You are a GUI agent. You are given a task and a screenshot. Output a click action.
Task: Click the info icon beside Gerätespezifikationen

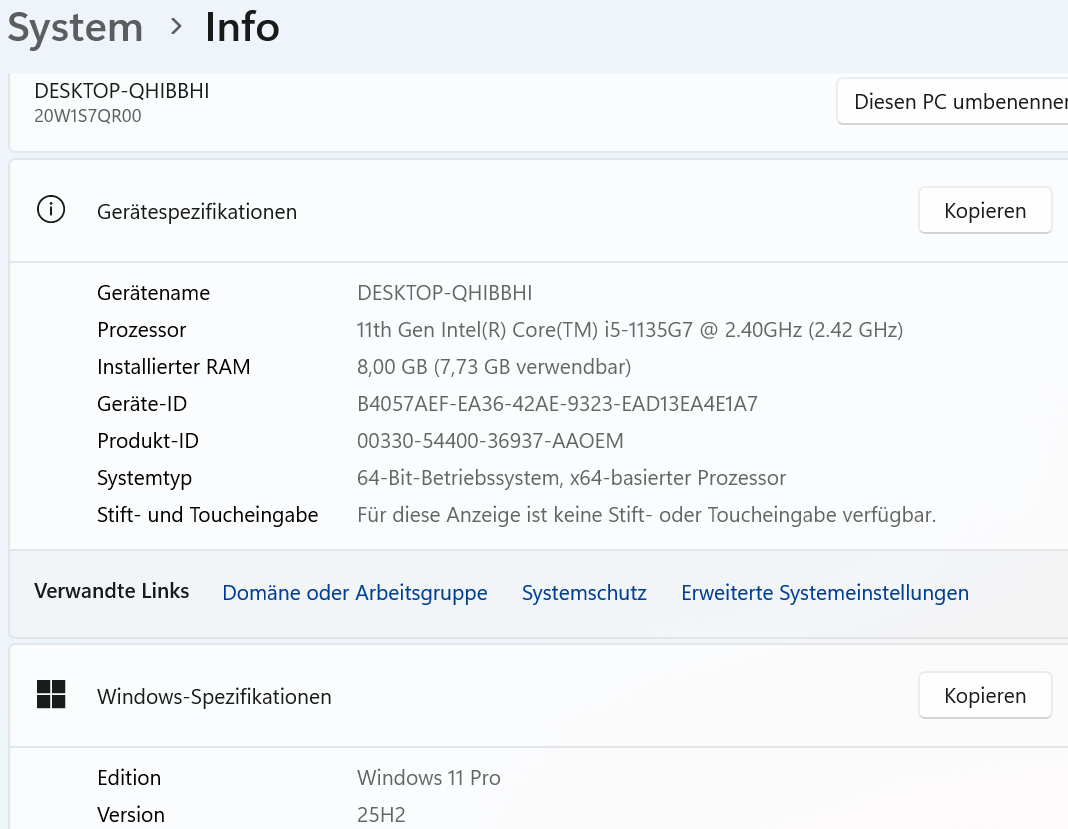51,210
